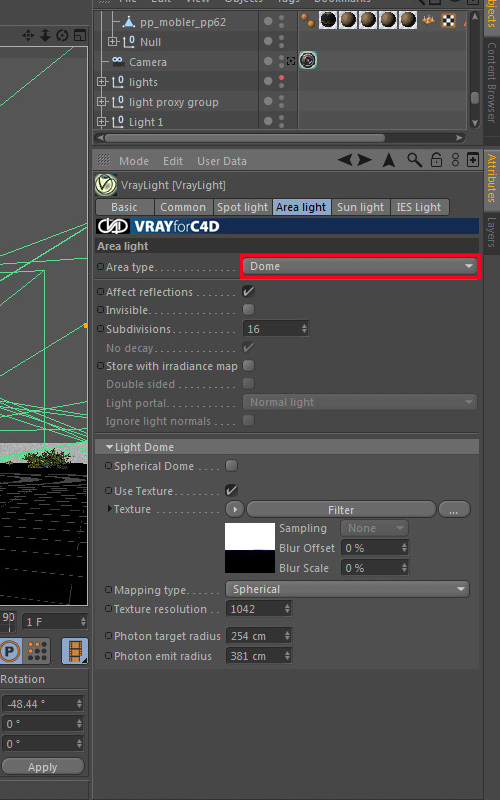Click the Apply button
The image size is (500, 800).
(43, 767)
